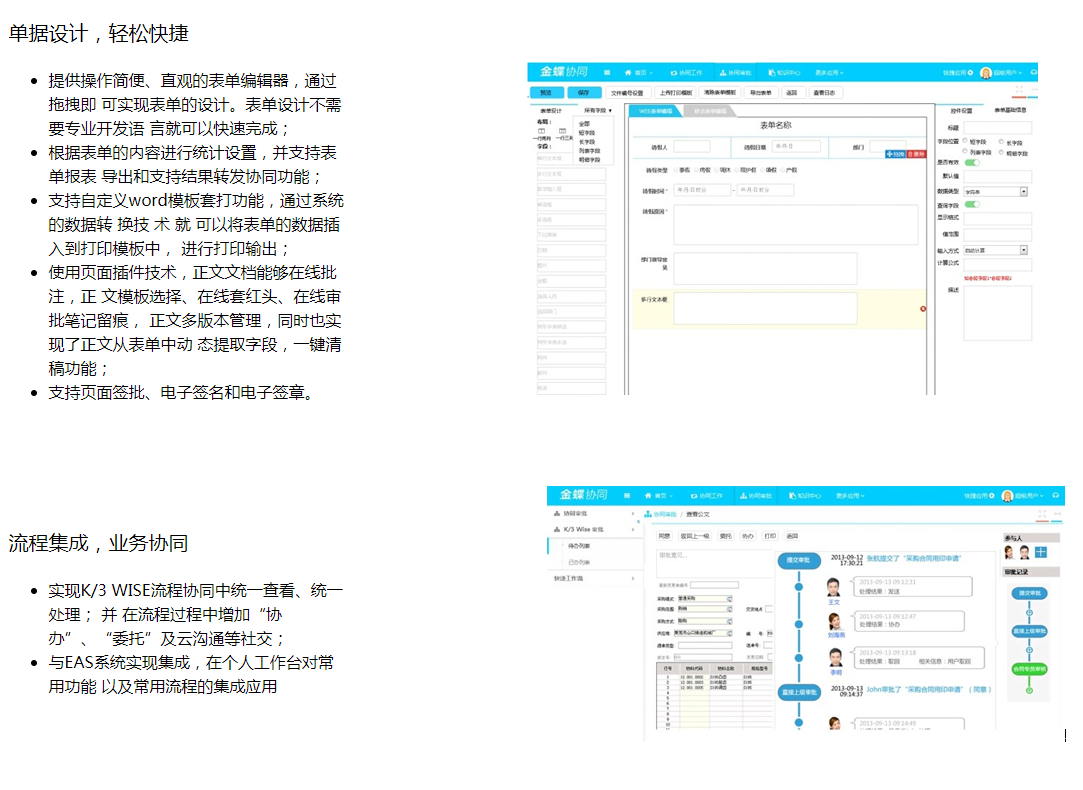Viewport: 1083px width, 790px height.
Task: Click the blue plus icon to add participant
Action: [1041, 552]
